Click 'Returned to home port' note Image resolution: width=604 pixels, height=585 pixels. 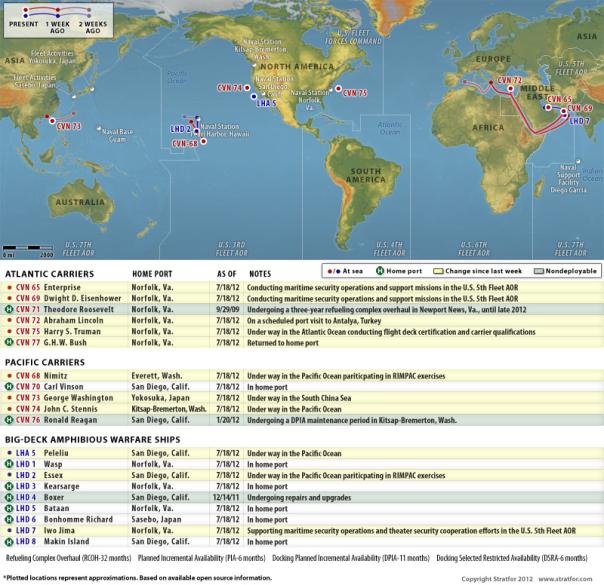[x=283, y=343]
